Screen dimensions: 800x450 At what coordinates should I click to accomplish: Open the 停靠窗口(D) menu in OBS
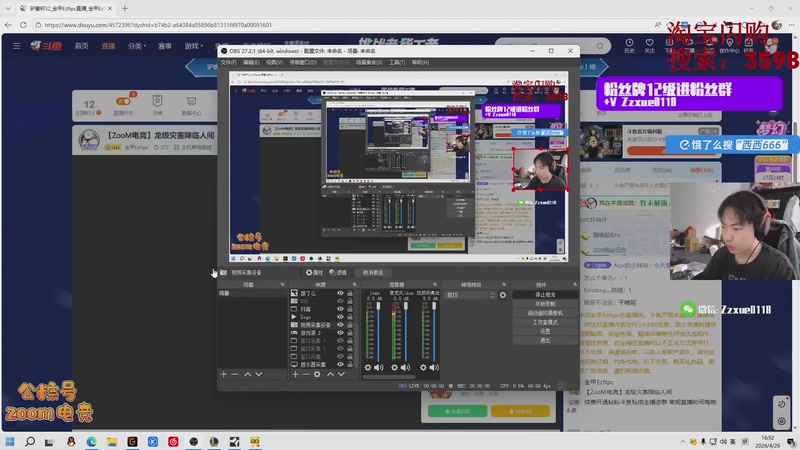pyautogui.click(x=303, y=62)
